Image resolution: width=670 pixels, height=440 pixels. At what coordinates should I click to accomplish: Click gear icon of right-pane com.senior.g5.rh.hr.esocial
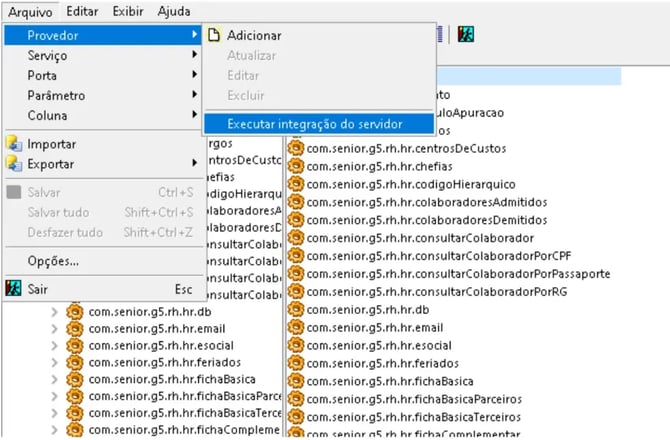(296, 346)
